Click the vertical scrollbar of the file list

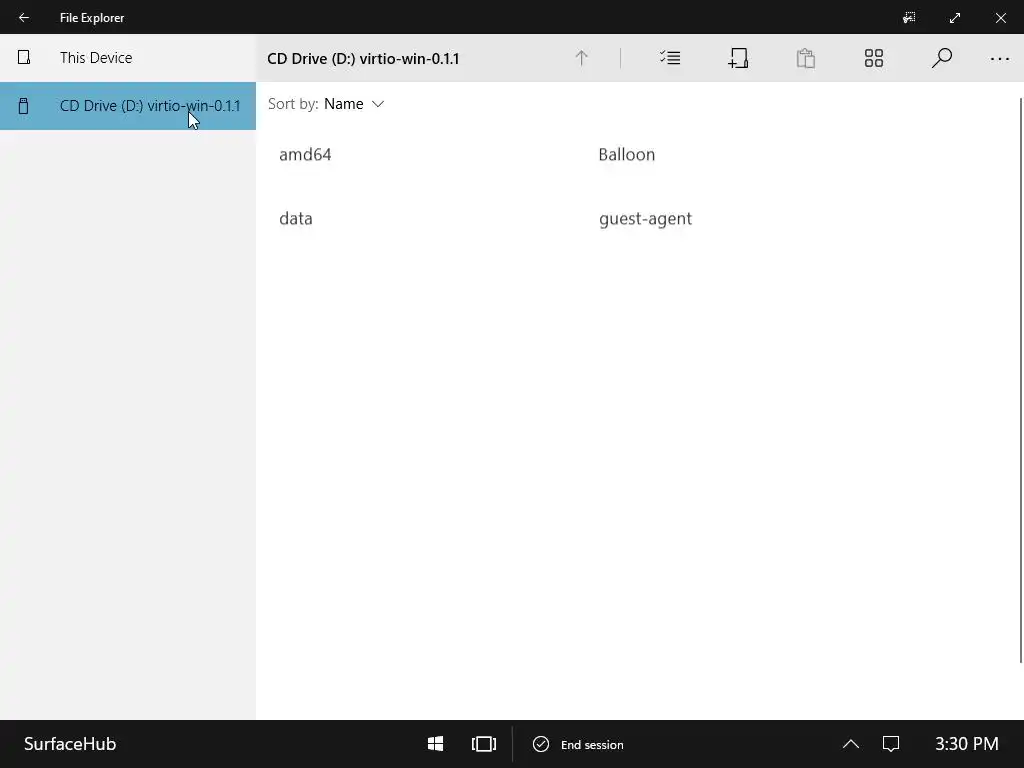click(x=1021, y=380)
